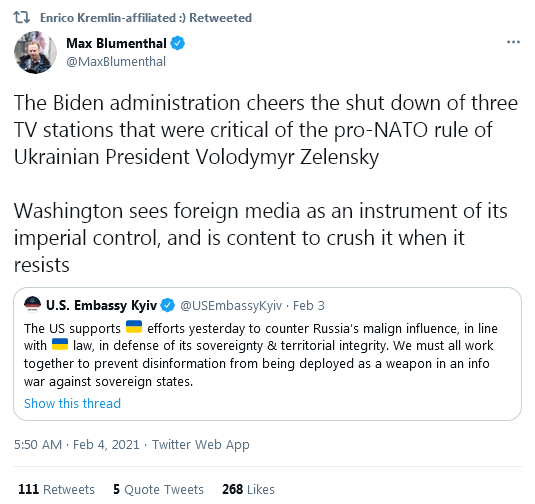View the 268 Likes list
Image resolution: width=535 pixels, height=504 pixels.
(x=248, y=489)
